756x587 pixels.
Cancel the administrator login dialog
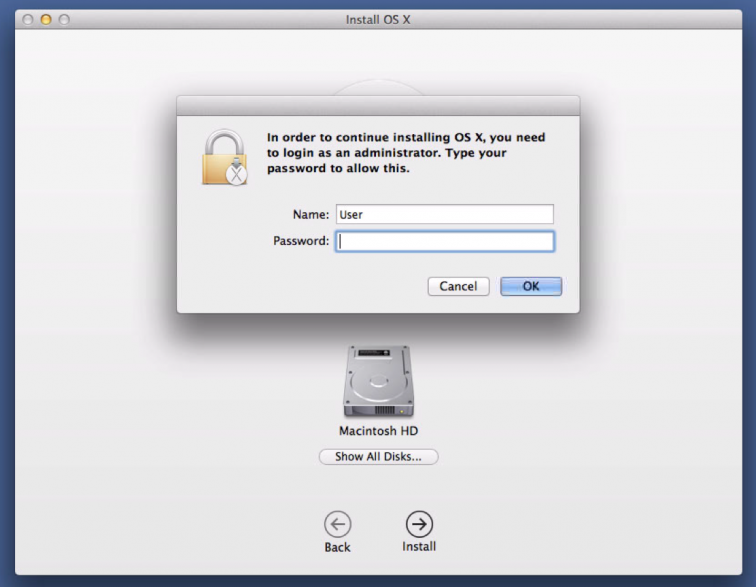pos(459,287)
